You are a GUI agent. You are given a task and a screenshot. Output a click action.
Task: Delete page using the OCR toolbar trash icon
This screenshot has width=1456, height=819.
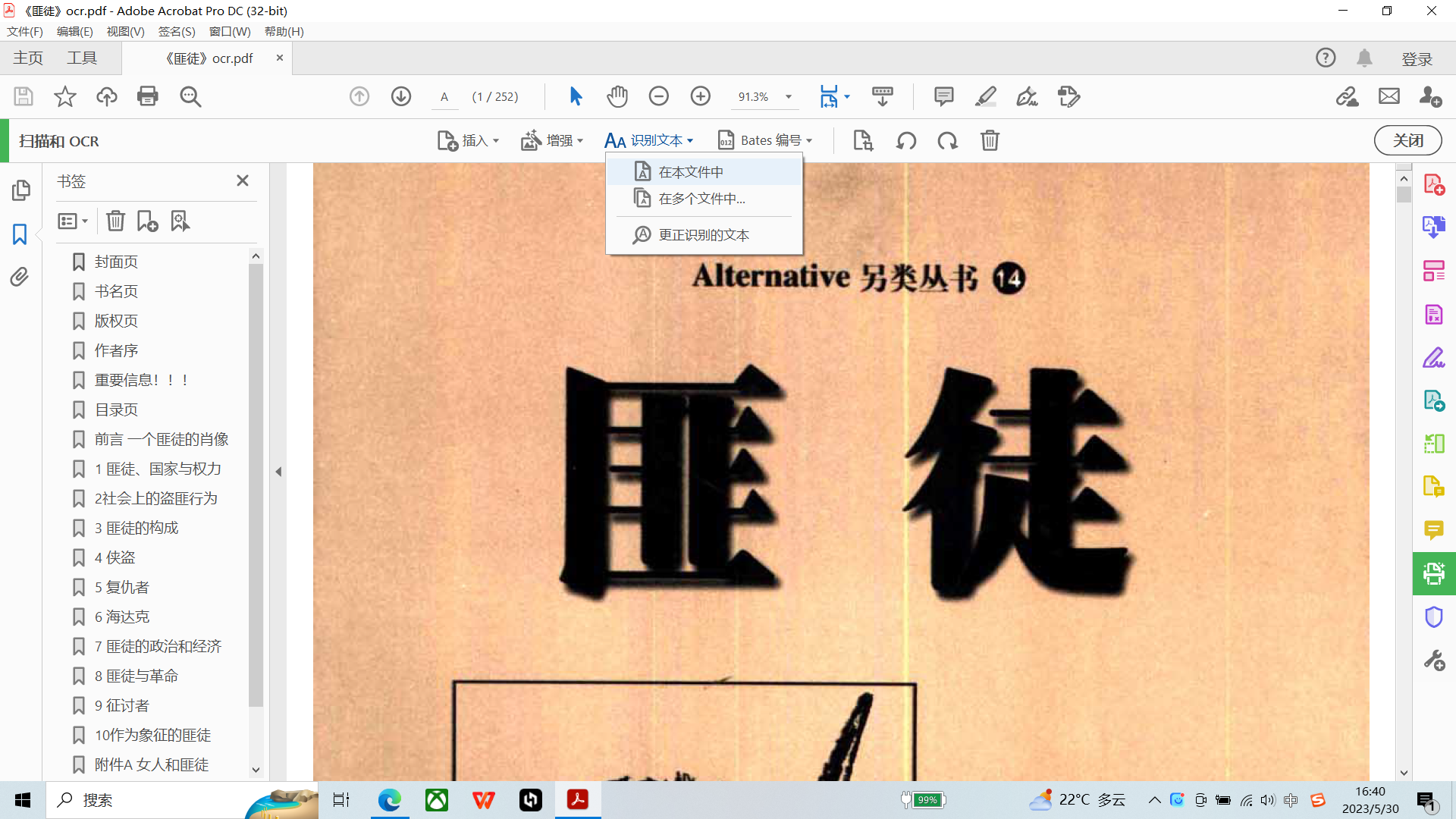pyautogui.click(x=990, y=140)
